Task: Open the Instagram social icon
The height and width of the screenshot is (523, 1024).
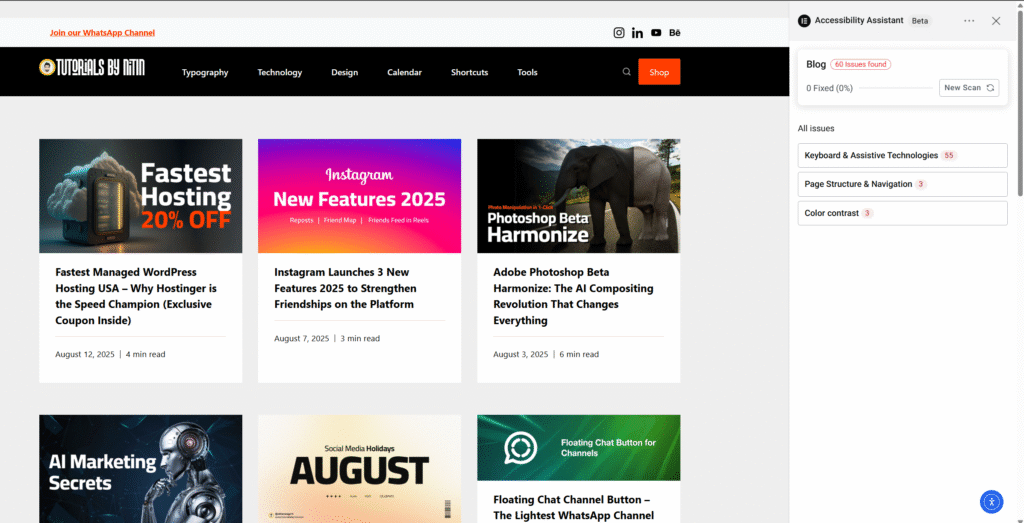Action: [618, 33]
